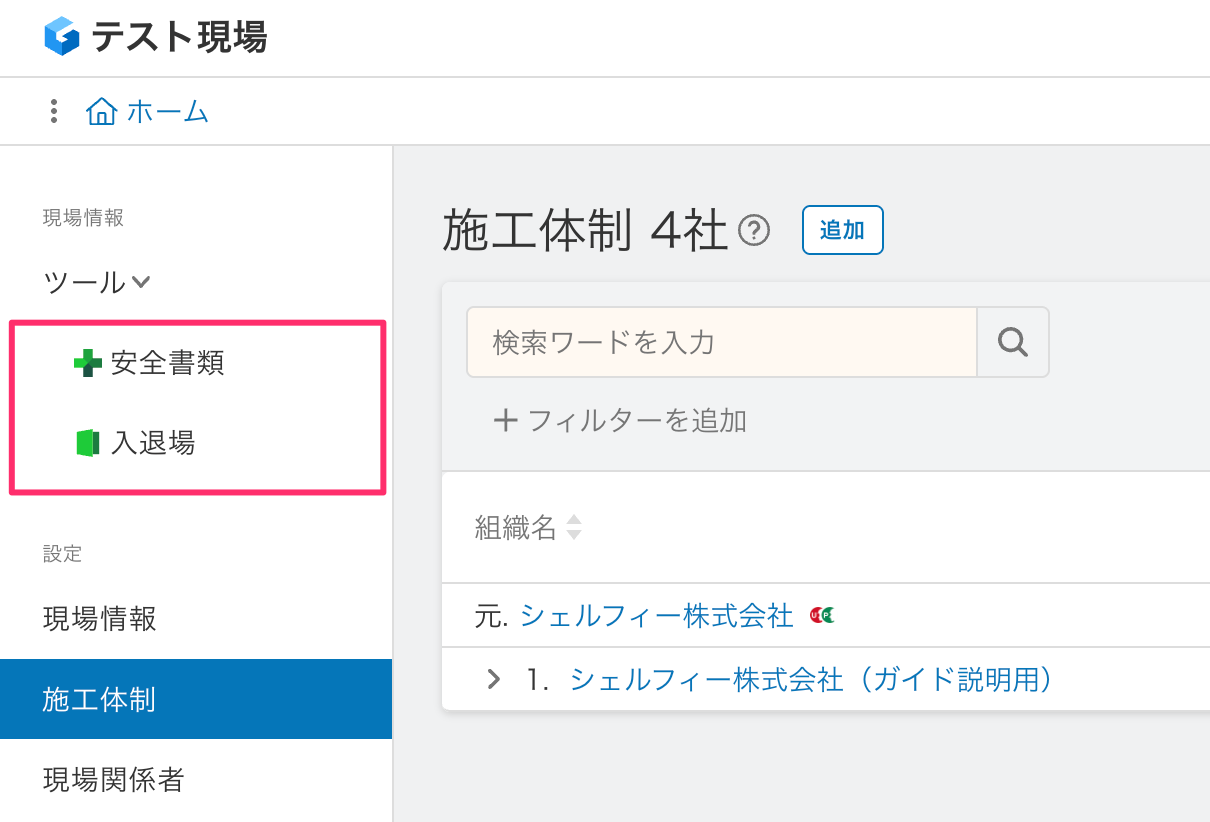Expand row 1 シェルフィー株式会社（ガイド説明用）

coord(493,680)
